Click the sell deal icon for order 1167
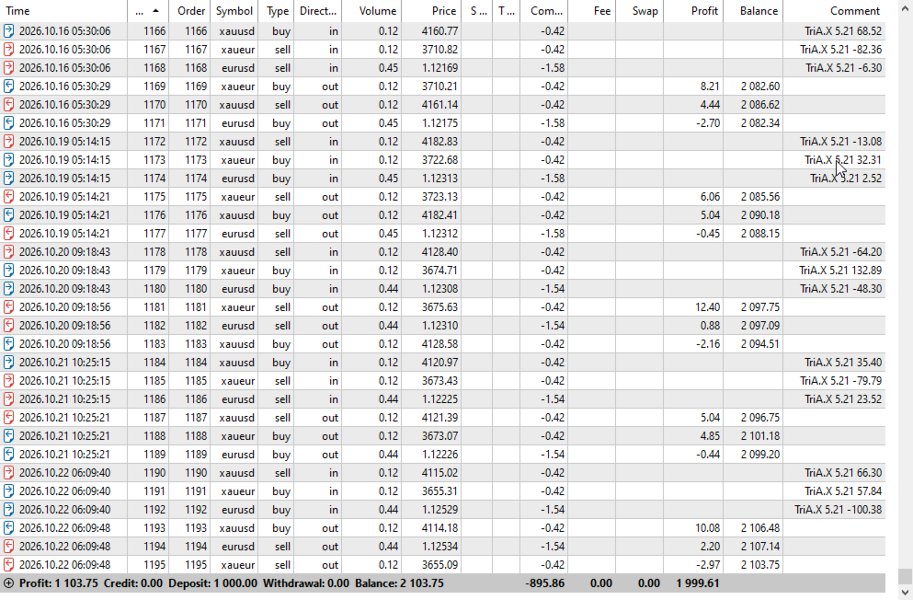 coord(8,50)
